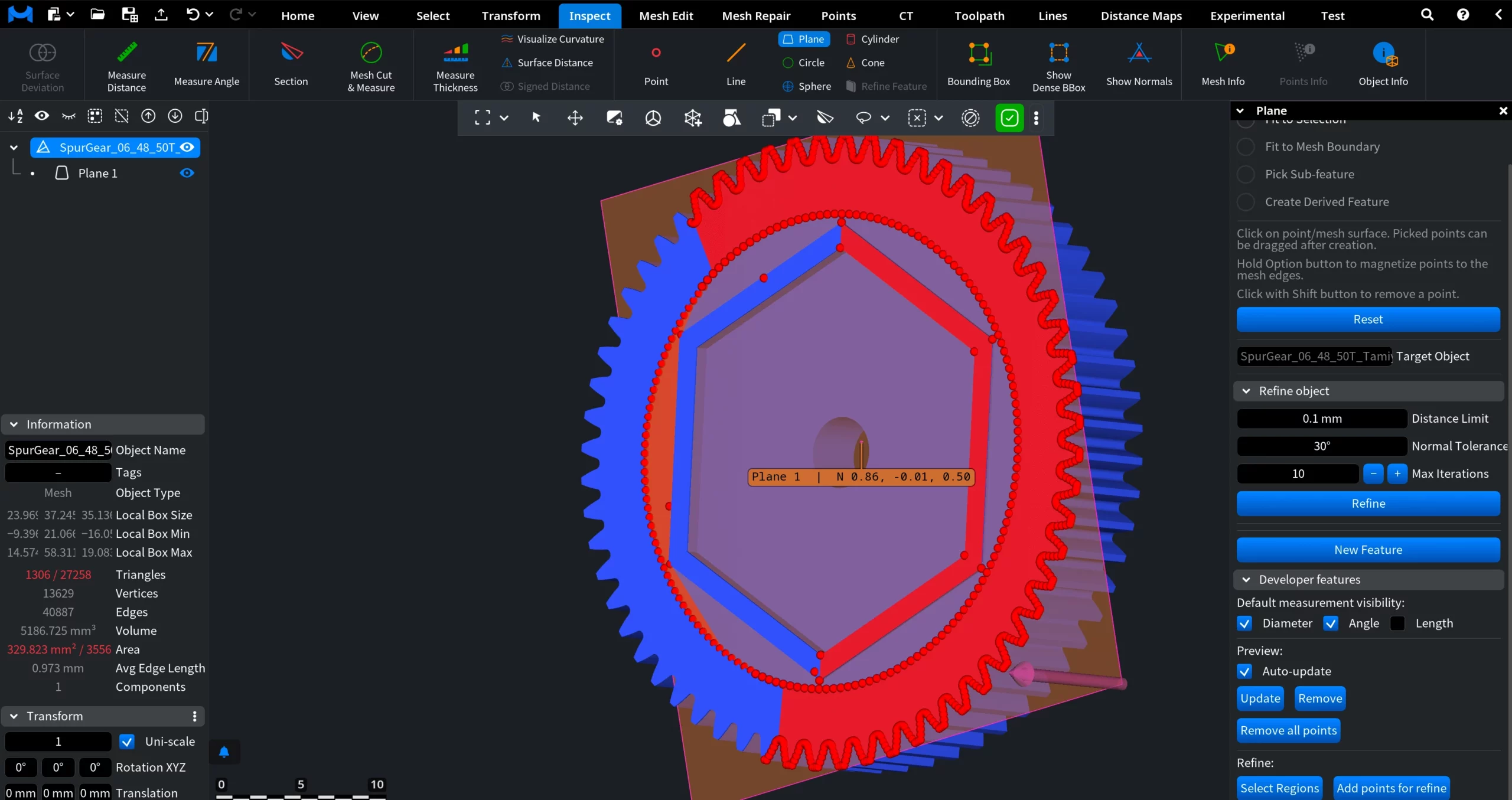
Task: Open the Section tool
Action: [x=290, y=65]
